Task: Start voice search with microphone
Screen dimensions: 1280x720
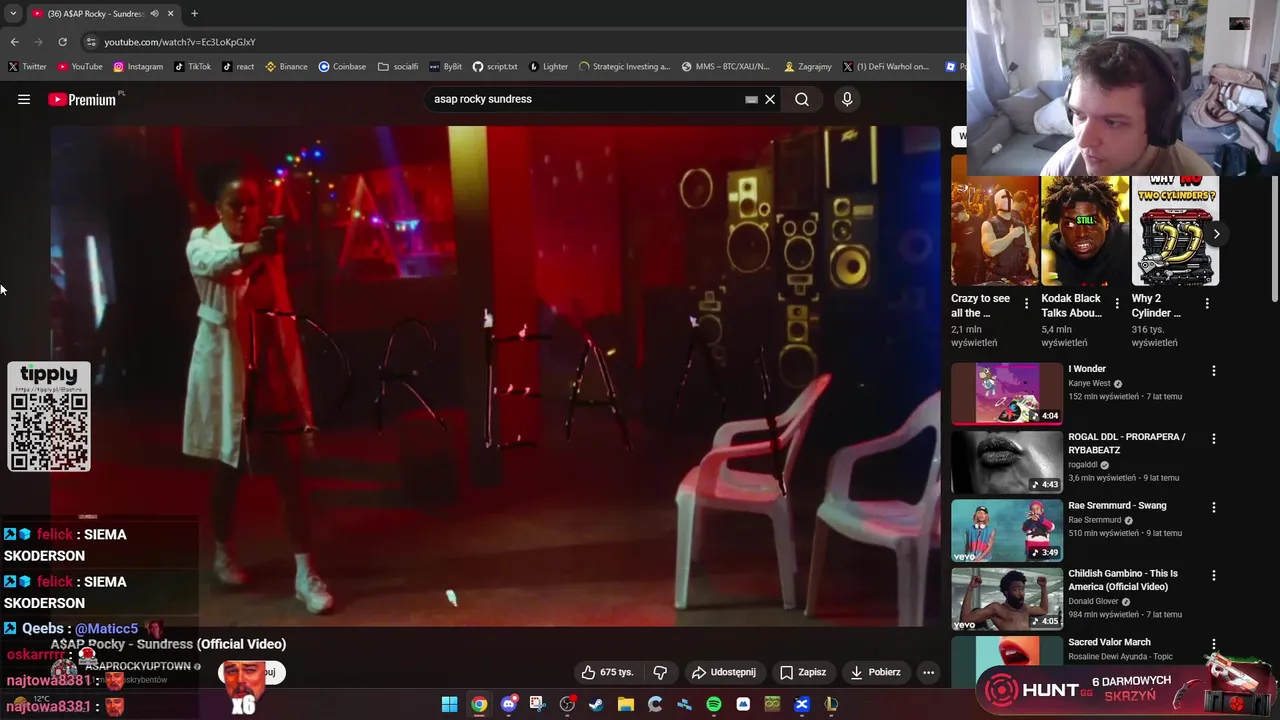Action: coord(847,99)
